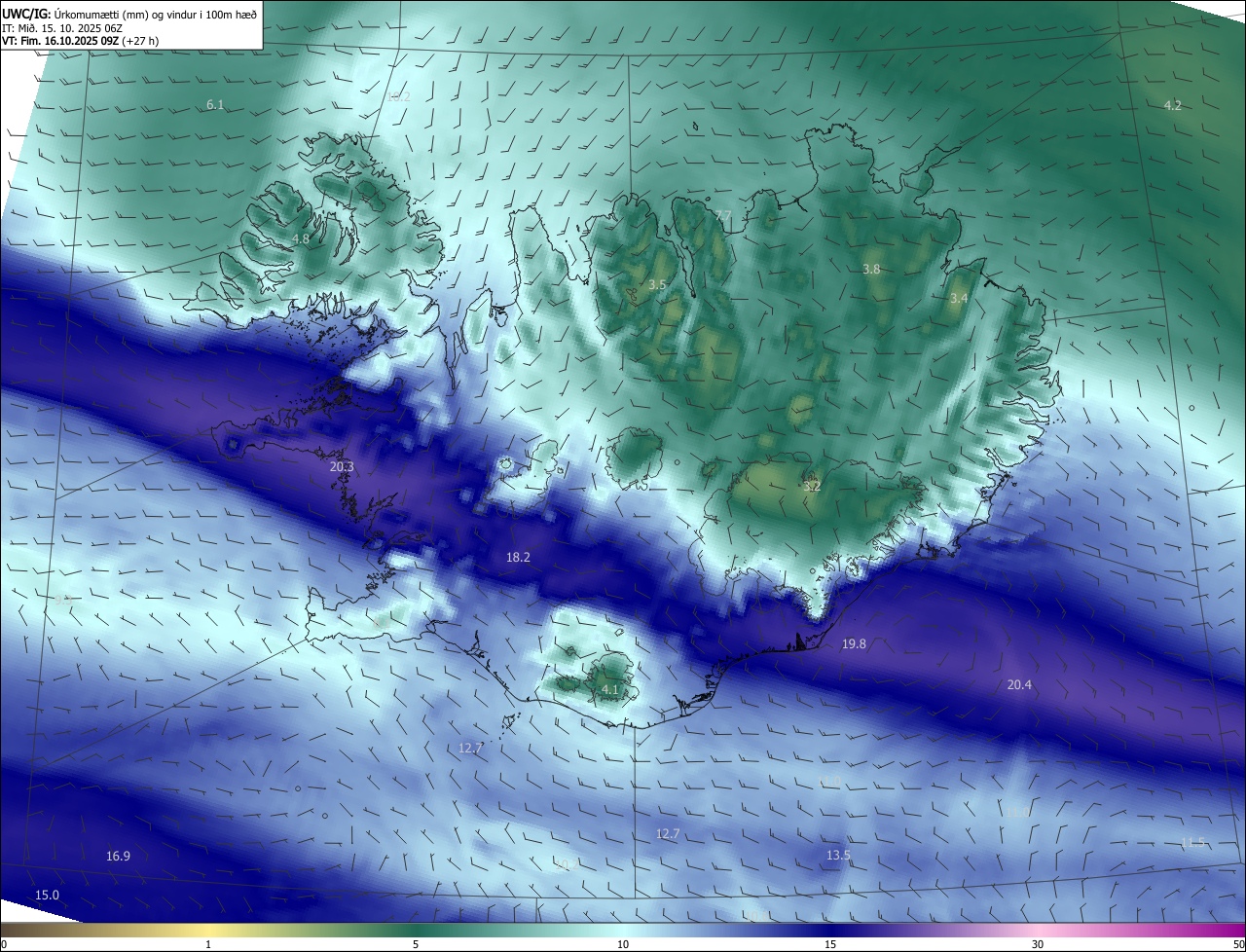Click the "7.7" value label on the map
This screenshot has height=952, width=1246.
pos(722,215)
